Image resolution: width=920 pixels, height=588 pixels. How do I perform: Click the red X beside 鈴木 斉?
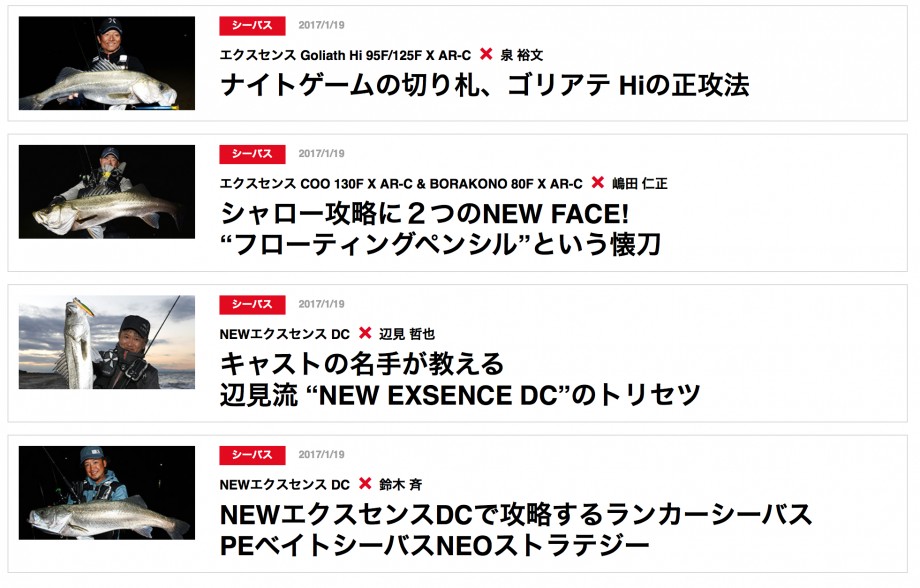coord(365,484)
